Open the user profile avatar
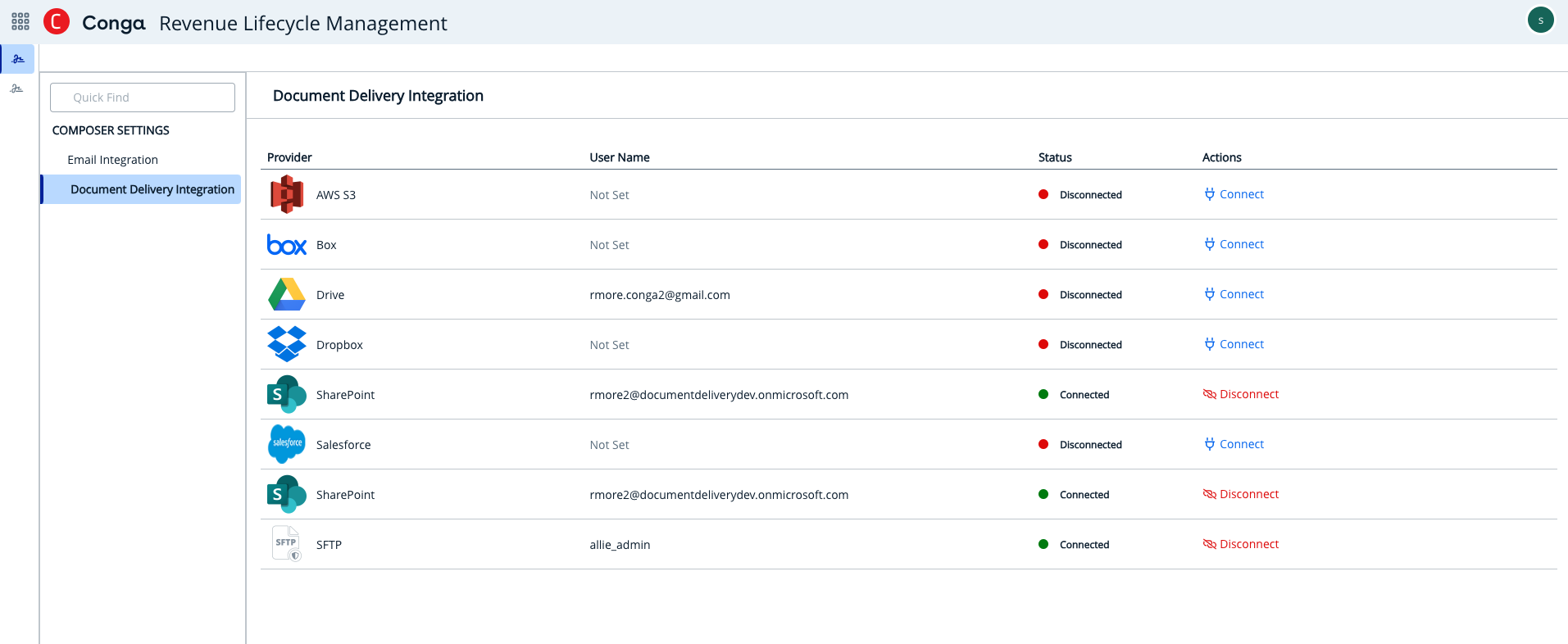This screenshot has height=644, width=1568. pos(1540,20)
